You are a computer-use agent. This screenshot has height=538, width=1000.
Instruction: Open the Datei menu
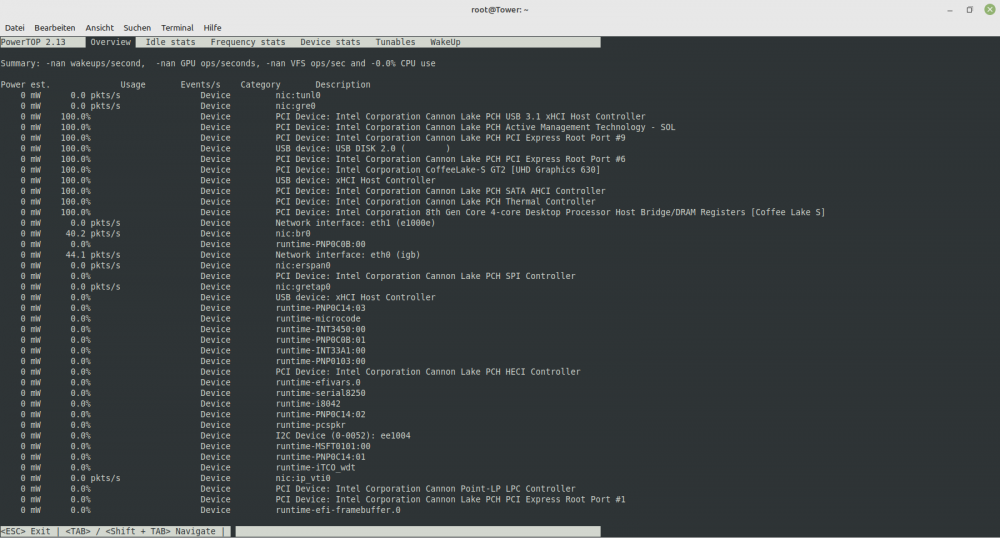point(15,27)
